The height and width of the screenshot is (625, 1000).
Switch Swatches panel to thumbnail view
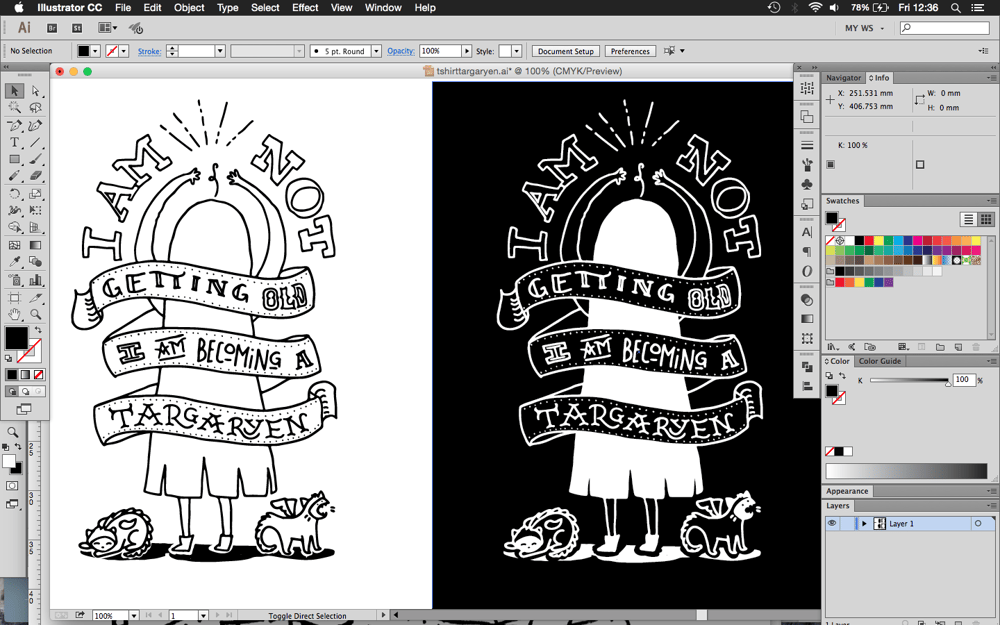point(986,219)
